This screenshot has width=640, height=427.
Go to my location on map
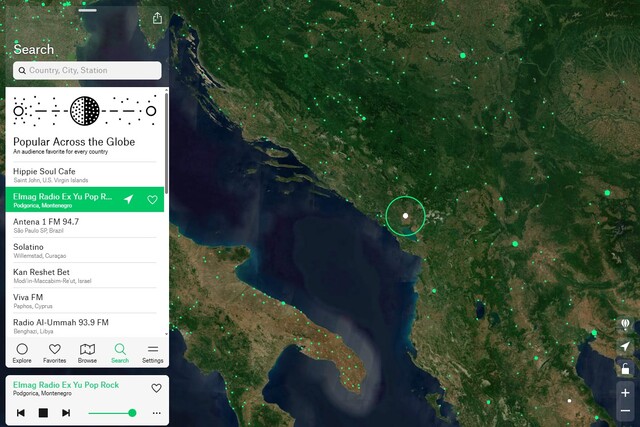click(625, 346)
